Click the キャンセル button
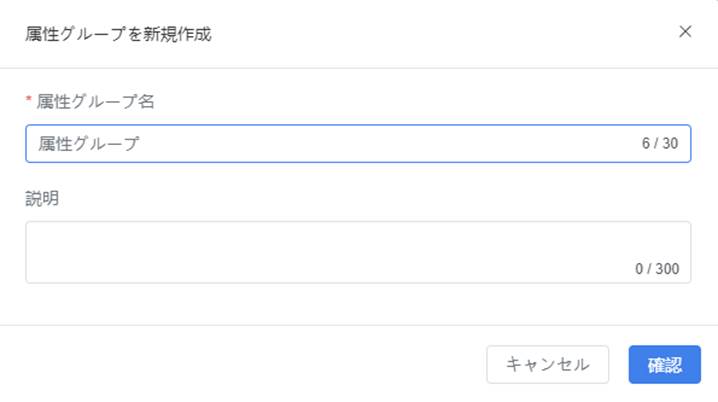The image size is (718, 402). (x=548, y=364)
